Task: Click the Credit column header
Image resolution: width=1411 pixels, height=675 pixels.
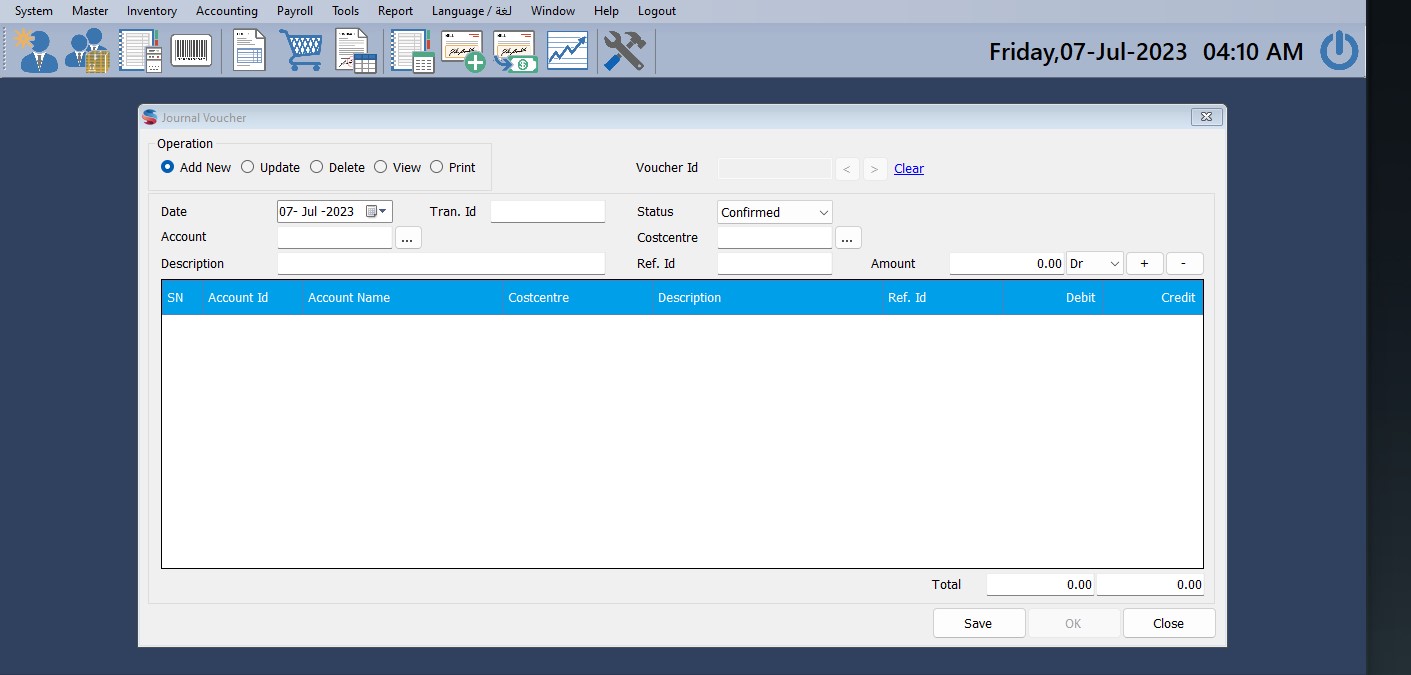Action: (x=1152, y=298)
